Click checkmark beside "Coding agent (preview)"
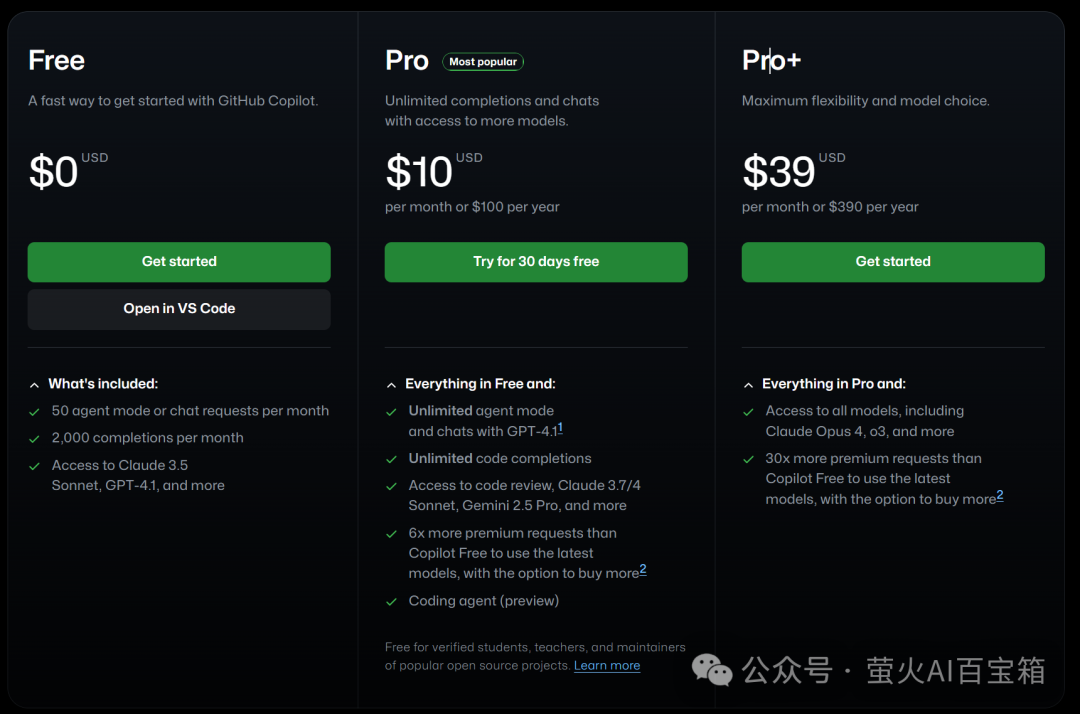Viewport: 1080px width, 714px height. tap(392, 601)
